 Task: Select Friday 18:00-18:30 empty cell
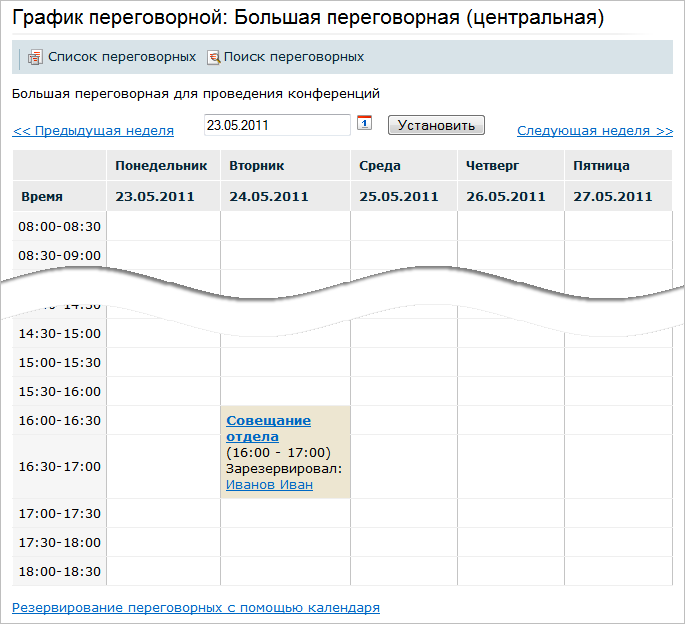tap(618, 571)
